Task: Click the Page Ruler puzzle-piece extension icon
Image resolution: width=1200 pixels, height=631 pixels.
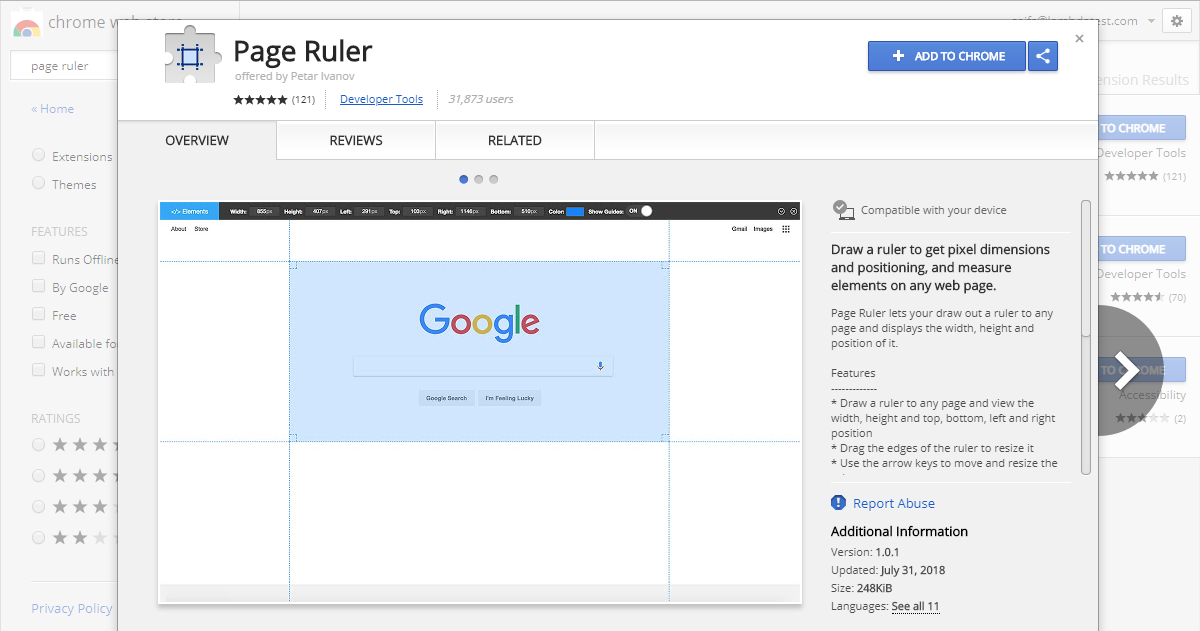Action: coord(191,56)
